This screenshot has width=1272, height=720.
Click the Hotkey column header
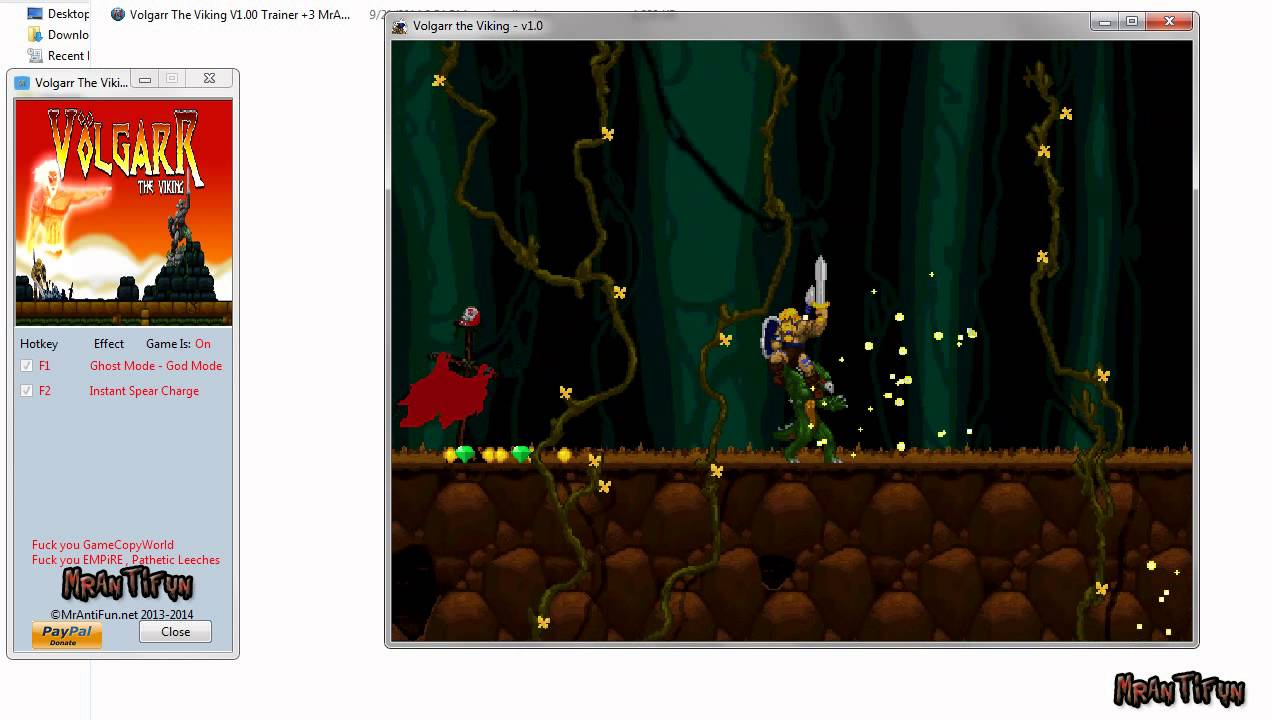pyautogui.click(x=39, y=344)
